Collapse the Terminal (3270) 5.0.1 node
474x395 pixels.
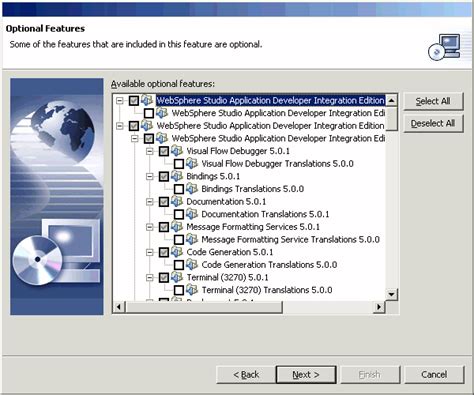pyautogui.click(x=150, y=277)
